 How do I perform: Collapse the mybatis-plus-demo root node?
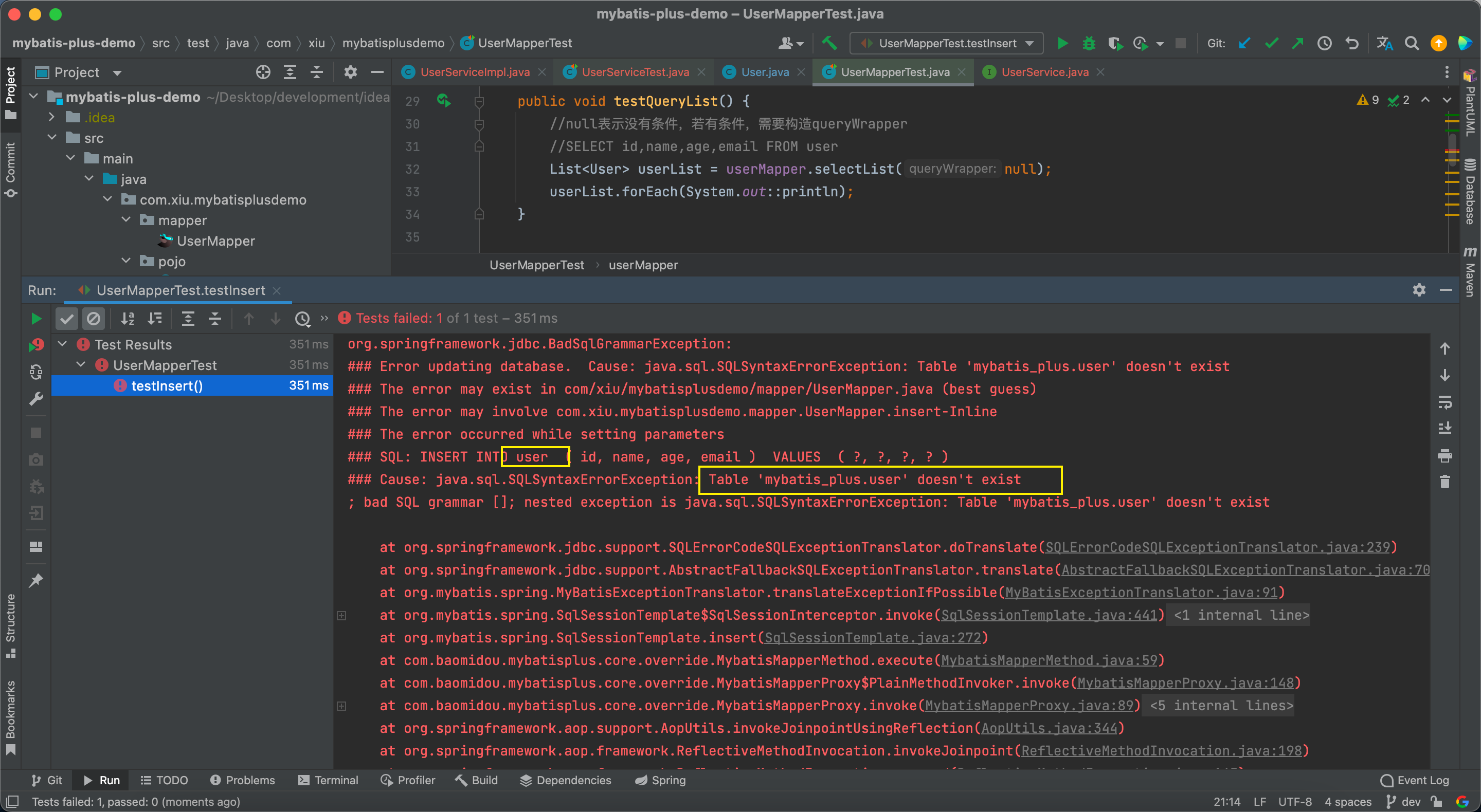tap(33, 97)
